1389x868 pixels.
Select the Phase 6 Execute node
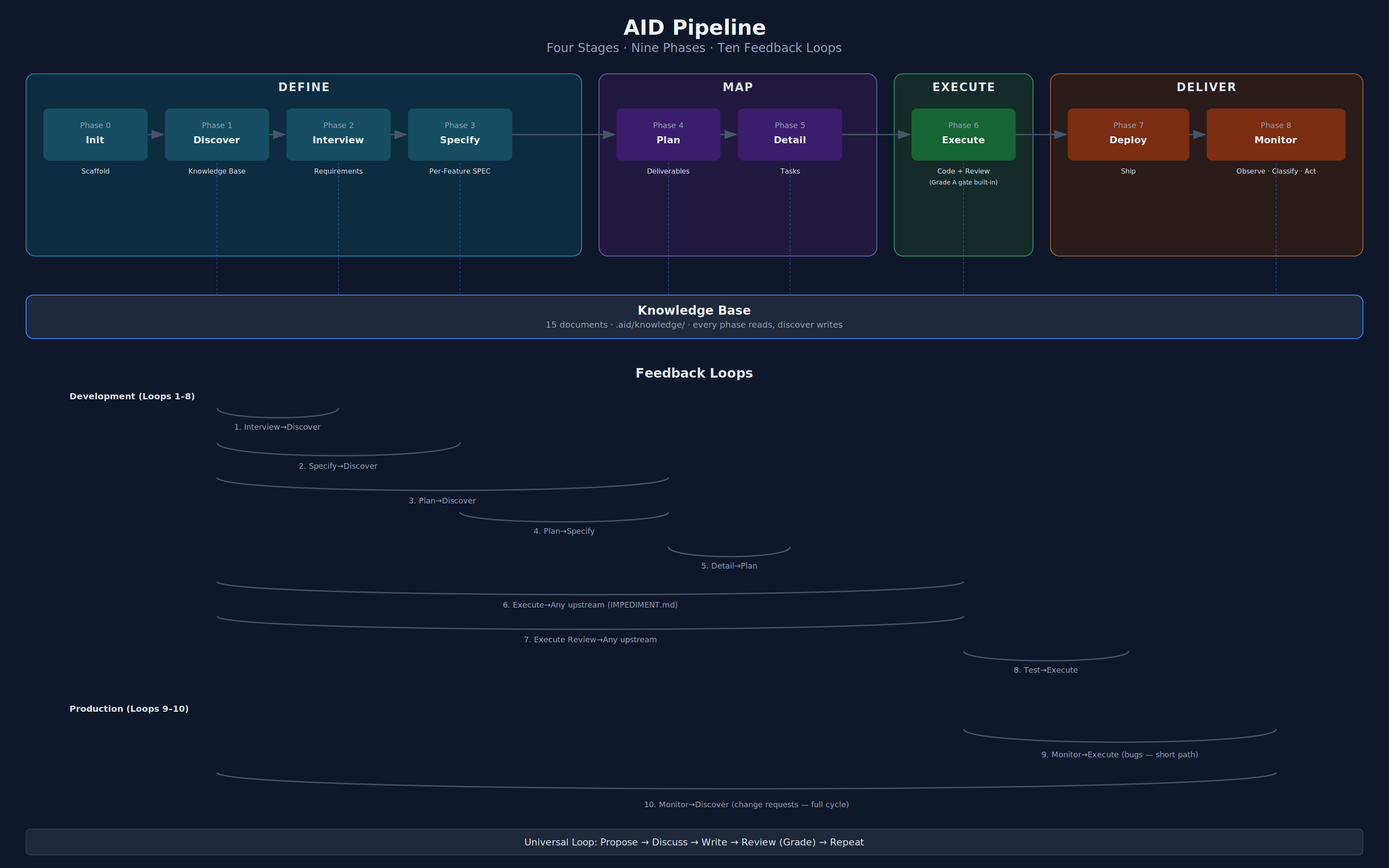click(x=963, y=134)
